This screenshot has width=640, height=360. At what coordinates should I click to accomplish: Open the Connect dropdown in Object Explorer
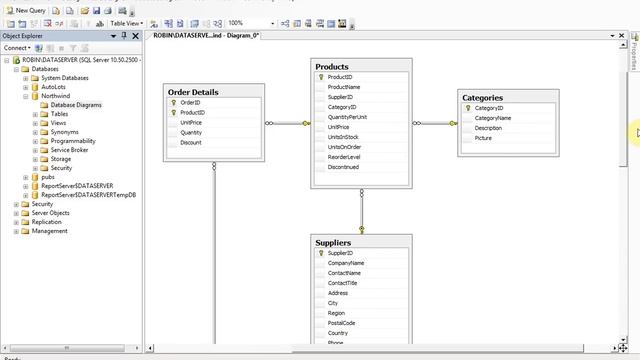(17, 48)
